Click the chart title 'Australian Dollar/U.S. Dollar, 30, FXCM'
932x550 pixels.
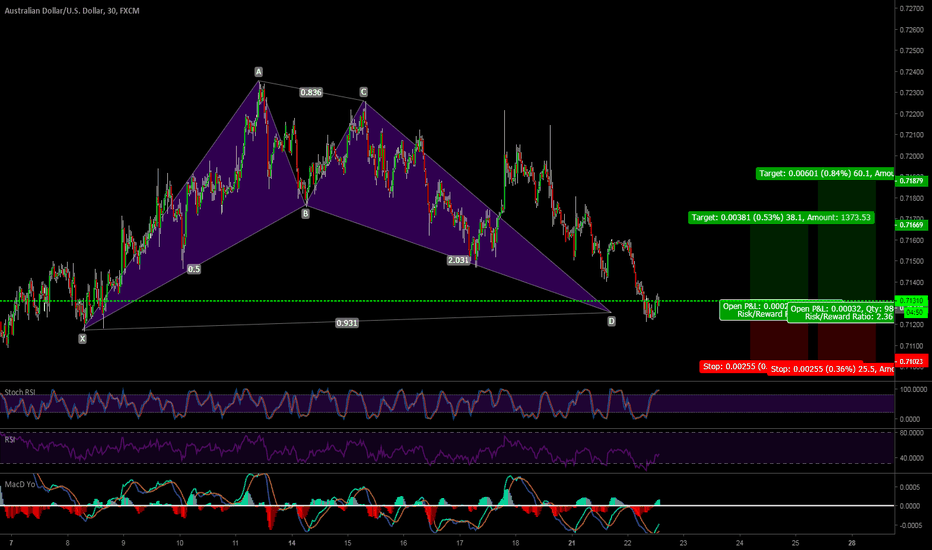[72, 11]
